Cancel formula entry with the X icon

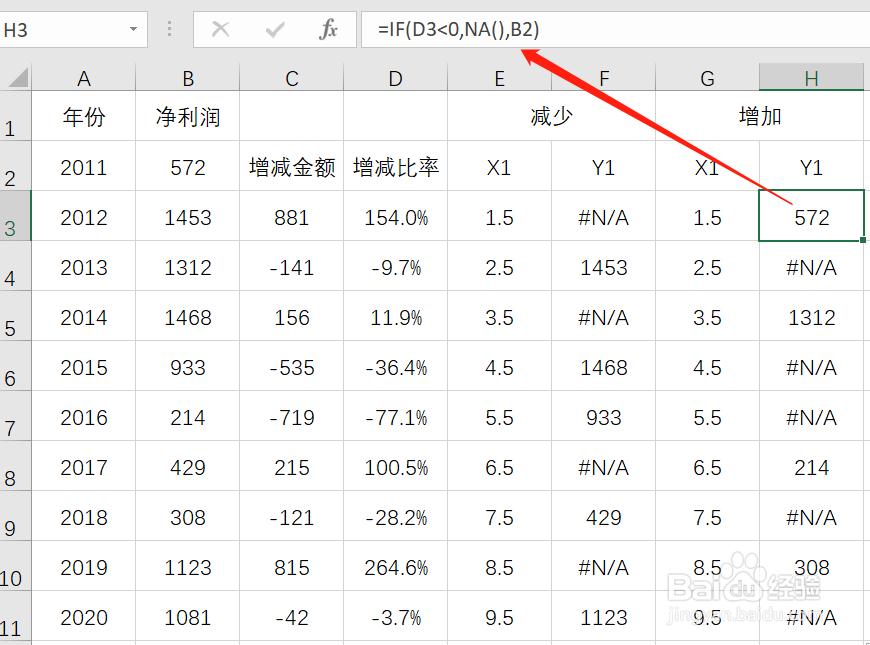pyautogui.click(x=220, y=29)
